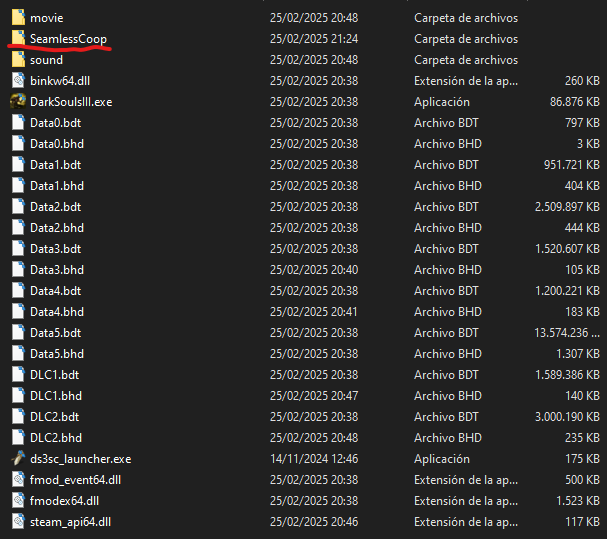Select the file name ds3sc_launcher.exe
The height and width of the screenshot is (539, 607).
point(81,459)
